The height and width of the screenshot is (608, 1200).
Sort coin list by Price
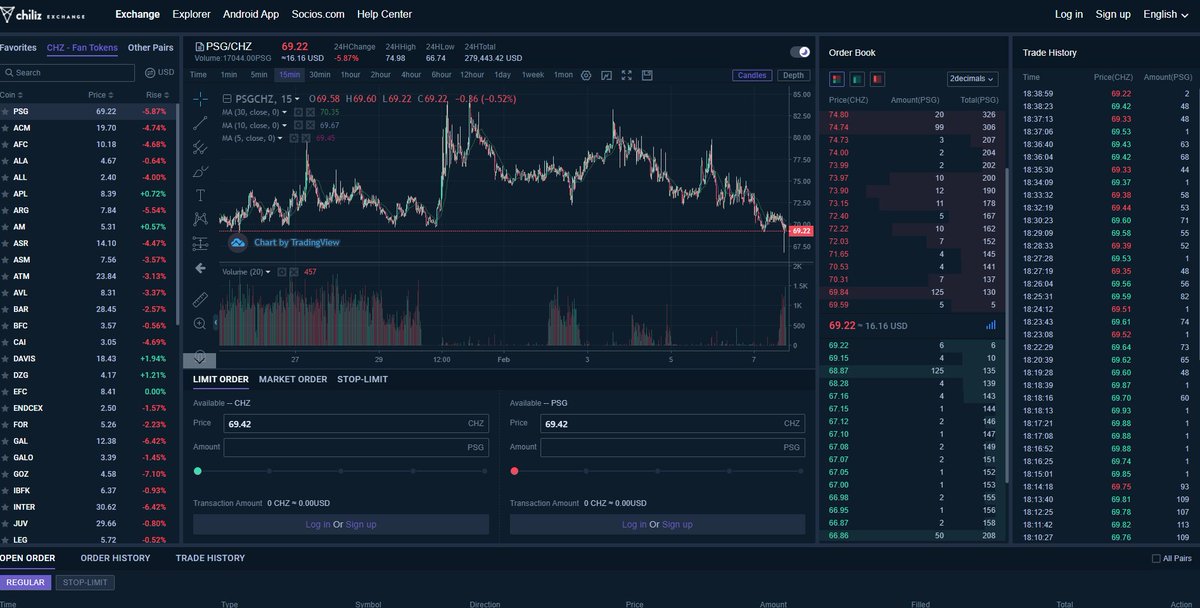(99, 94)
